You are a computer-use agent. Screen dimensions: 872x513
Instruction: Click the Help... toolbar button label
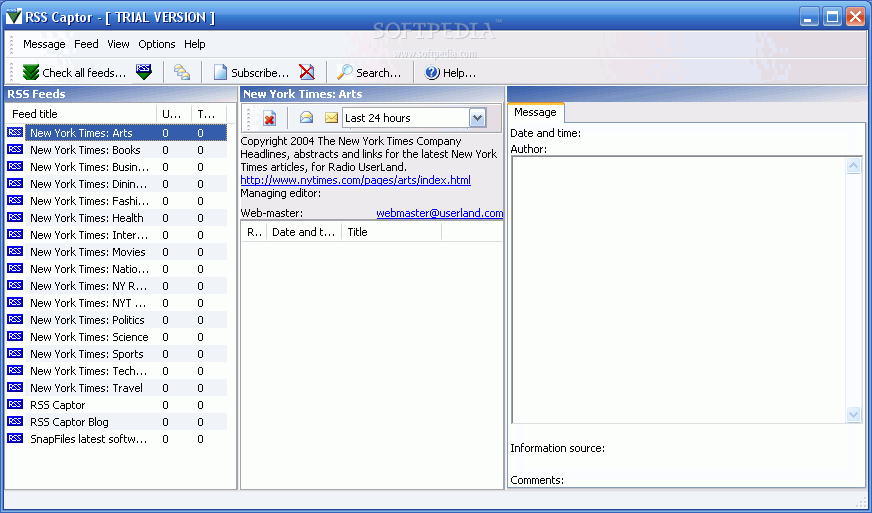point(459,73)
